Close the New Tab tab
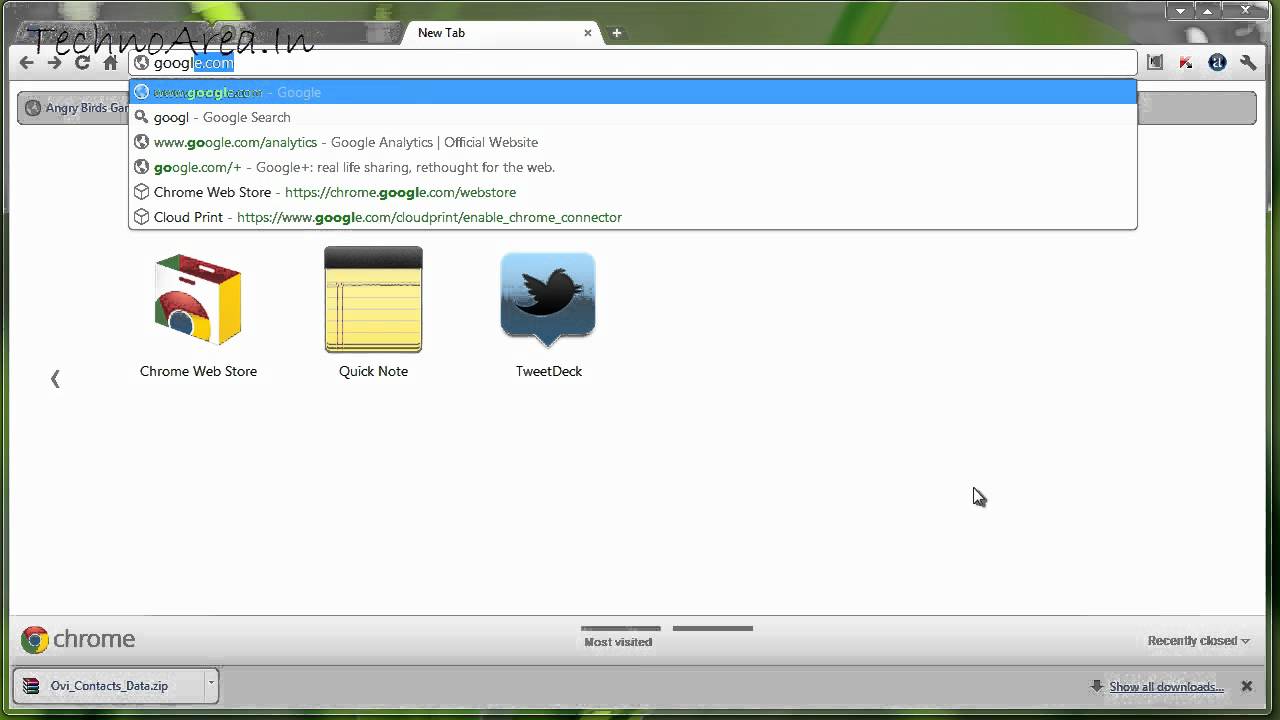The width and height of the screenshot is (1280, 720). click(x=588, y=33)
